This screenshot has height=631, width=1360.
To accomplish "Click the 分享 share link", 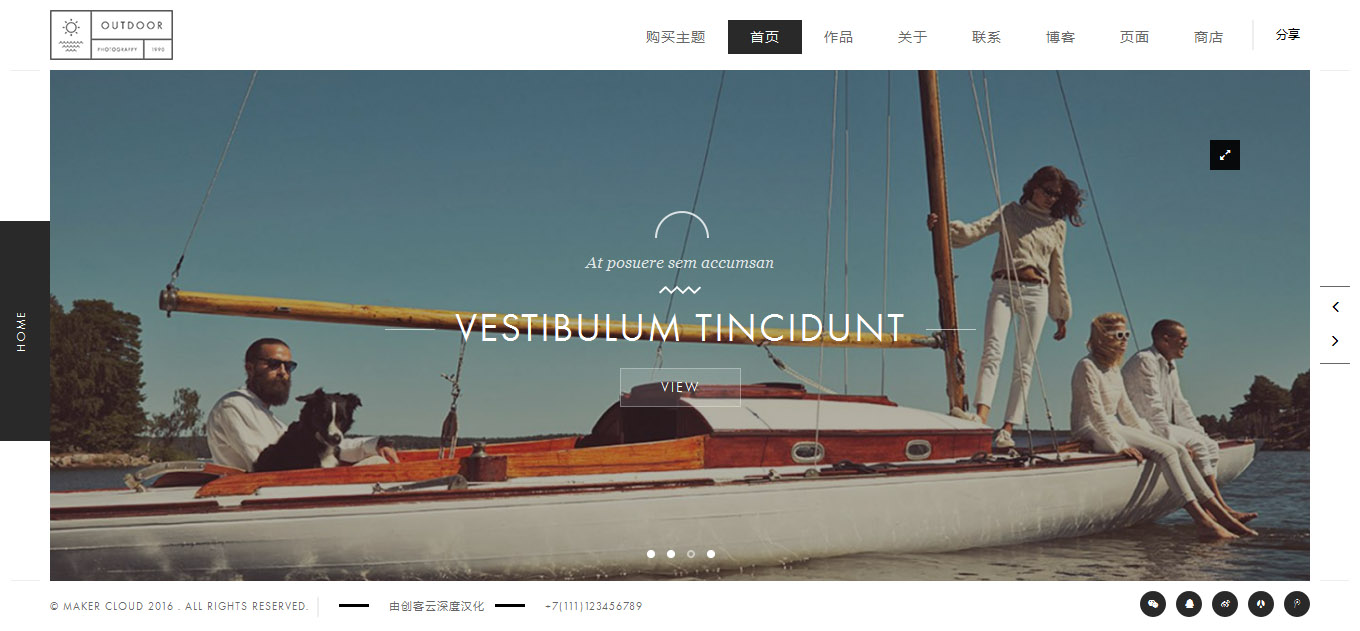I will tap(1288, 35).
